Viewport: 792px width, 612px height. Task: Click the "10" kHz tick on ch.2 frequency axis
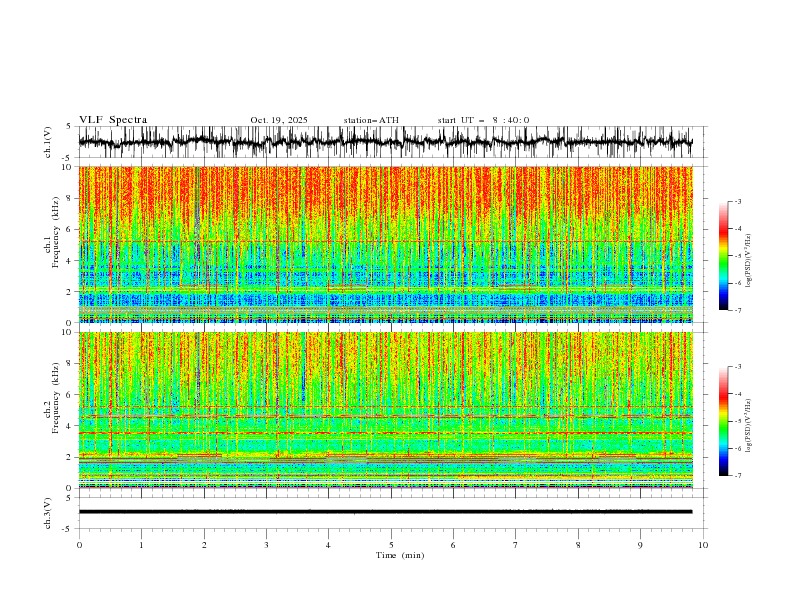(x=68, y=332)
